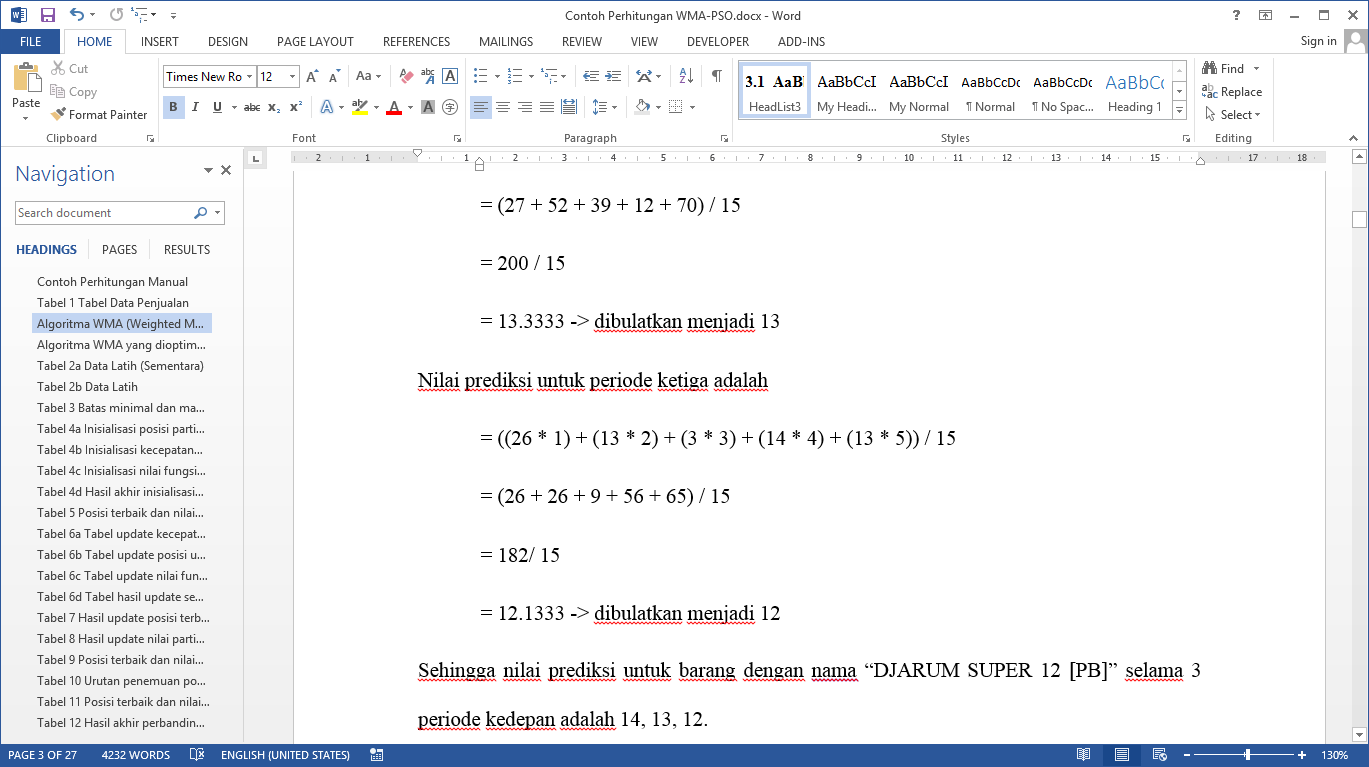1369x767 pixels.
Task: Expand the Styles gallery more arrow
Action: click(1180, 108)
